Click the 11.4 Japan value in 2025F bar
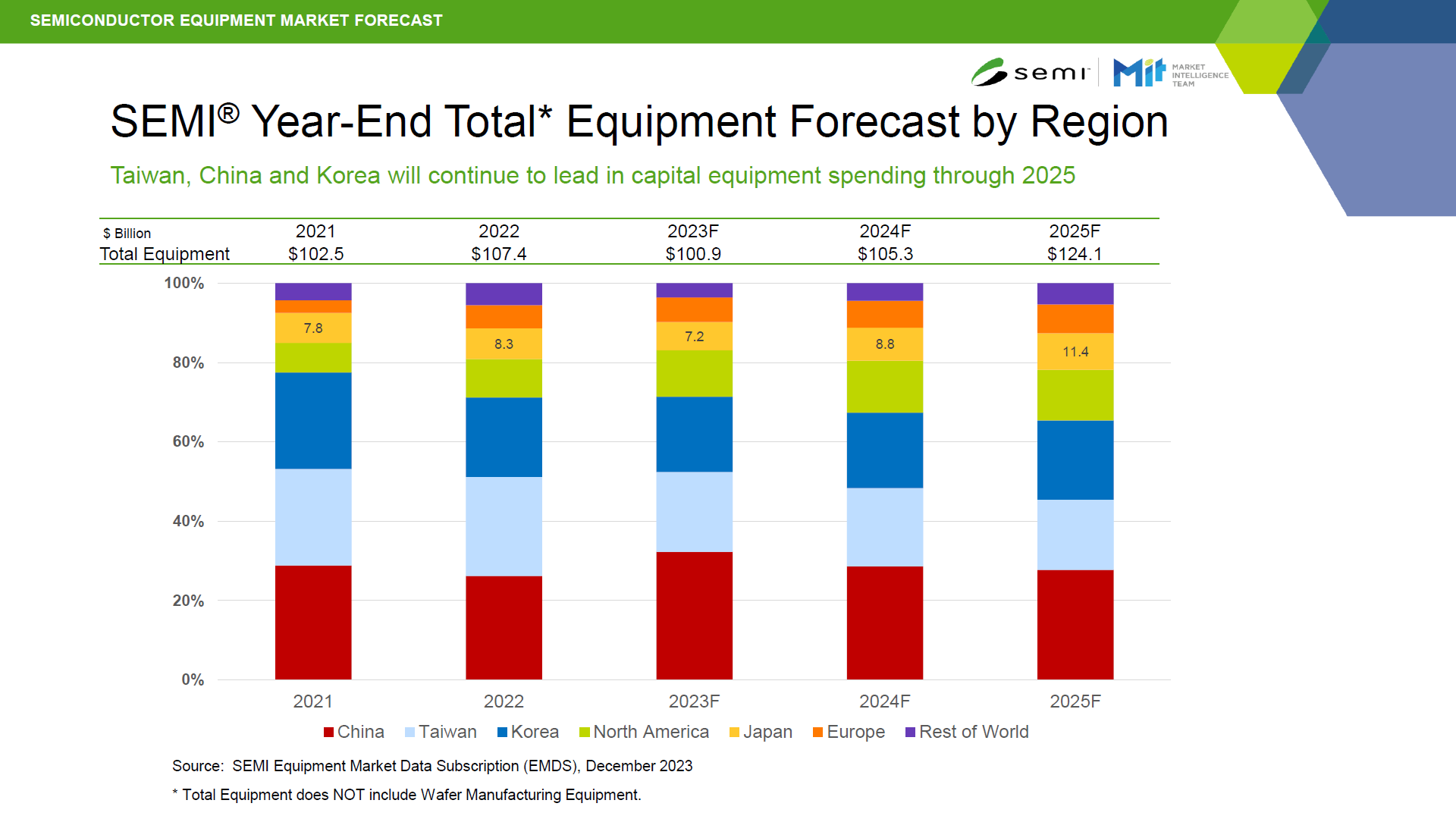Screen dimensions: 1456x819 1075,352
